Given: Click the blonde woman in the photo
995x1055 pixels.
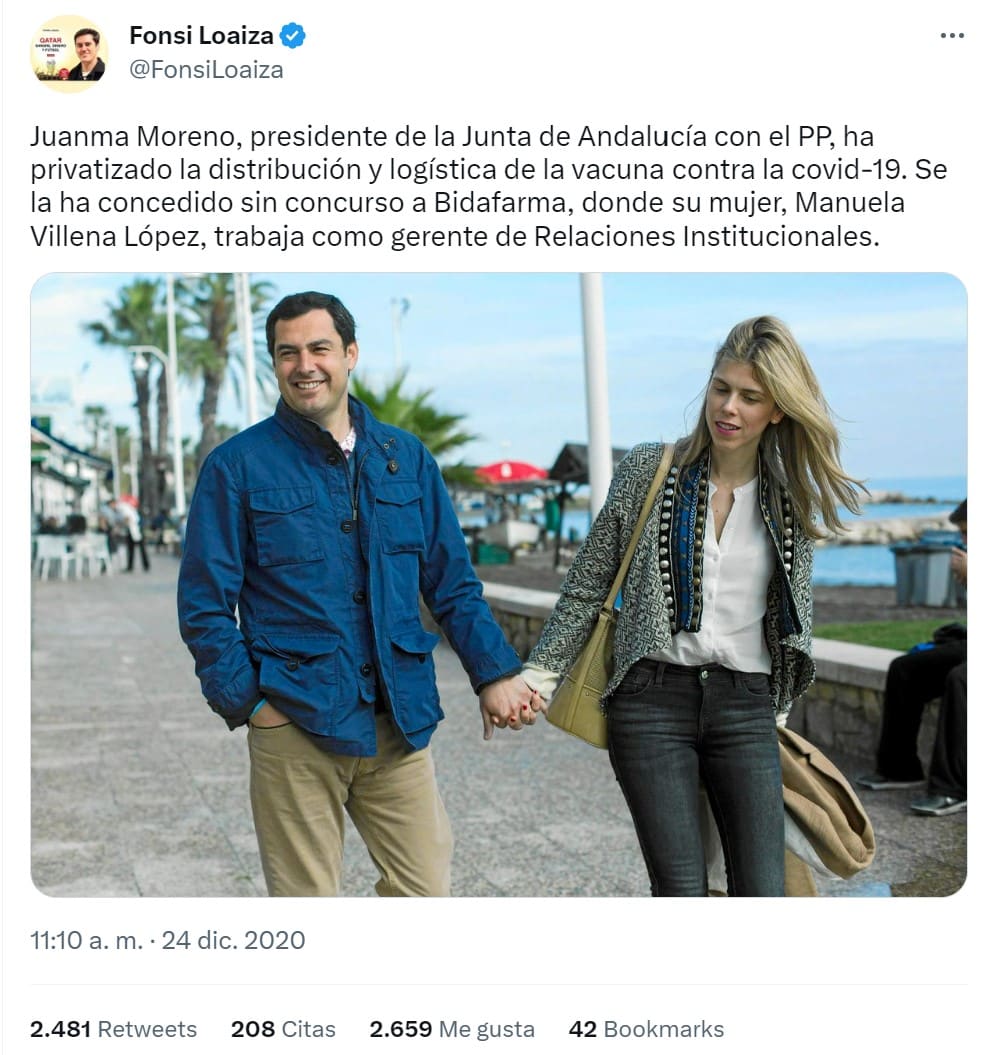Looking at the screenshot, I should [700, 606].
